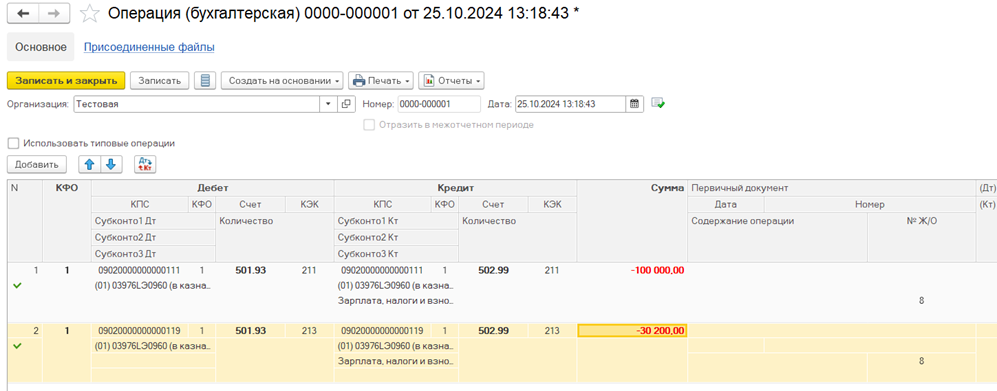
Task: Click journal number 8 in row 1
Action: click(x=921, y=301)
